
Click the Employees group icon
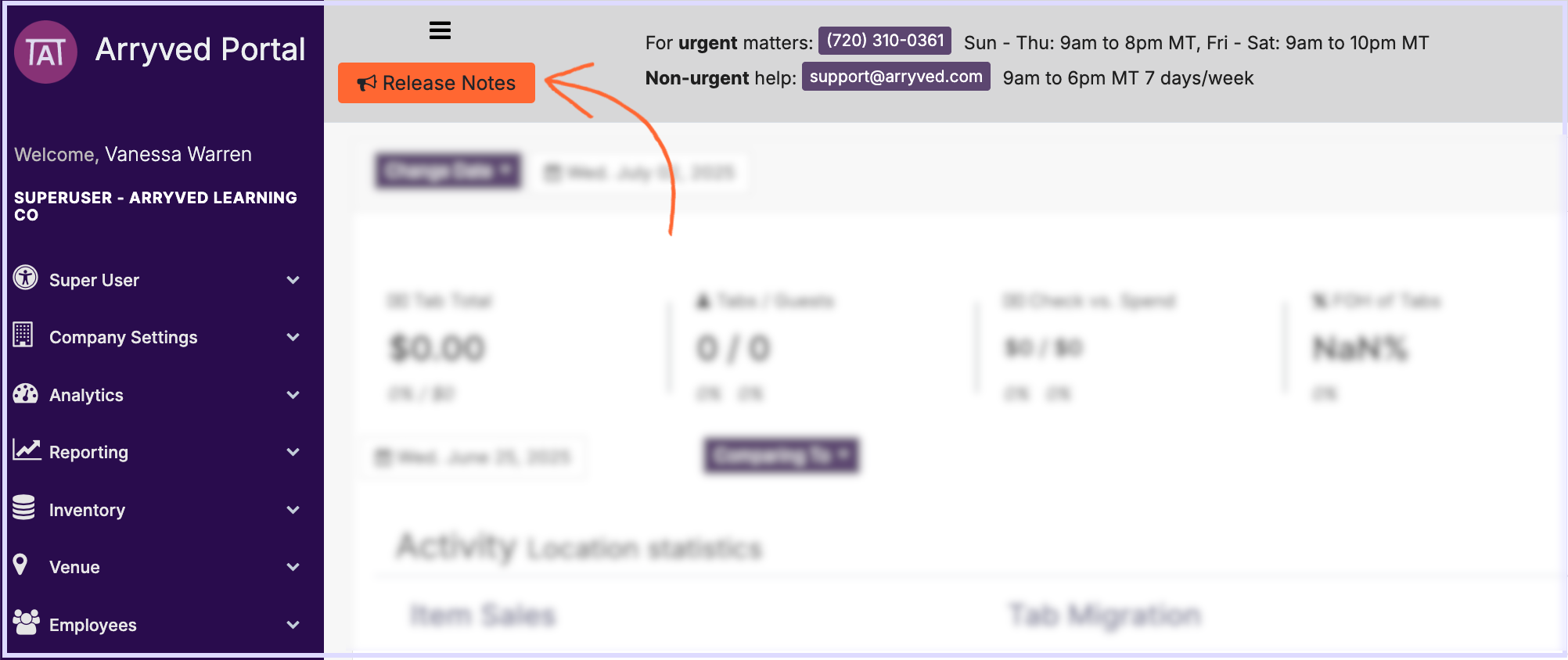coord(26,622)
